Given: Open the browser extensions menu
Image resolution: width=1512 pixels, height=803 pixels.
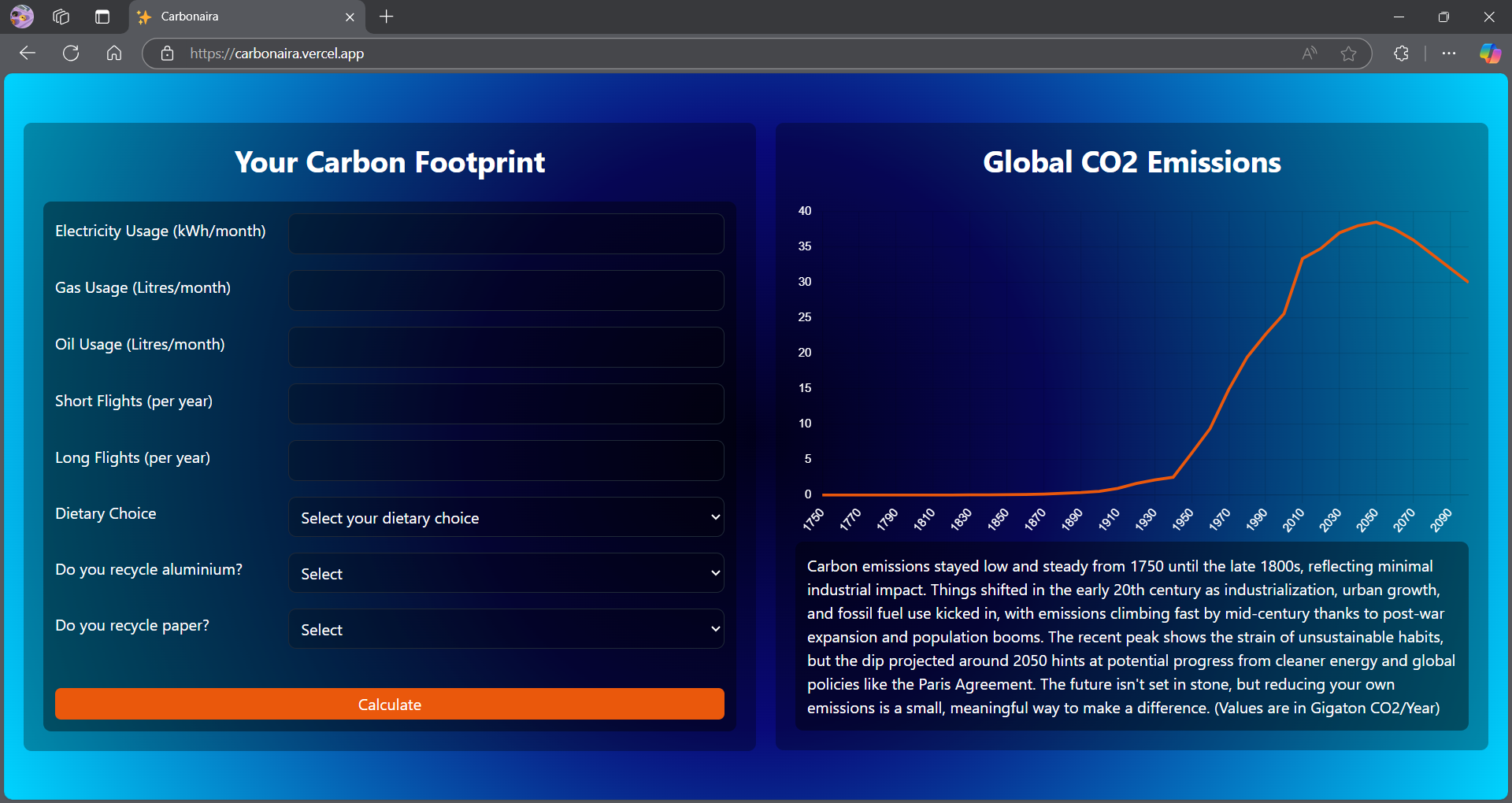Looking at the screenshot, I should [x=1401, y=54].
